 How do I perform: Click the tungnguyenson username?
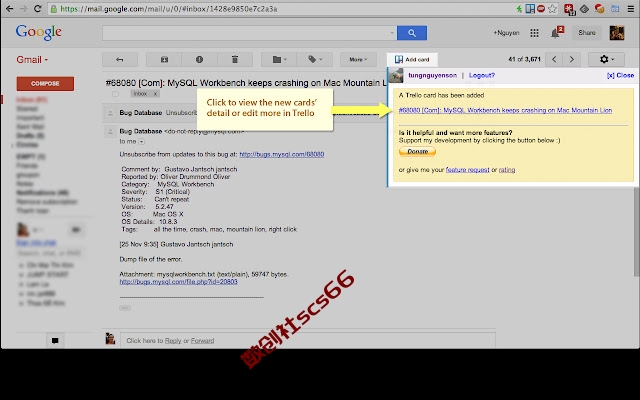(x=432, y=76)
